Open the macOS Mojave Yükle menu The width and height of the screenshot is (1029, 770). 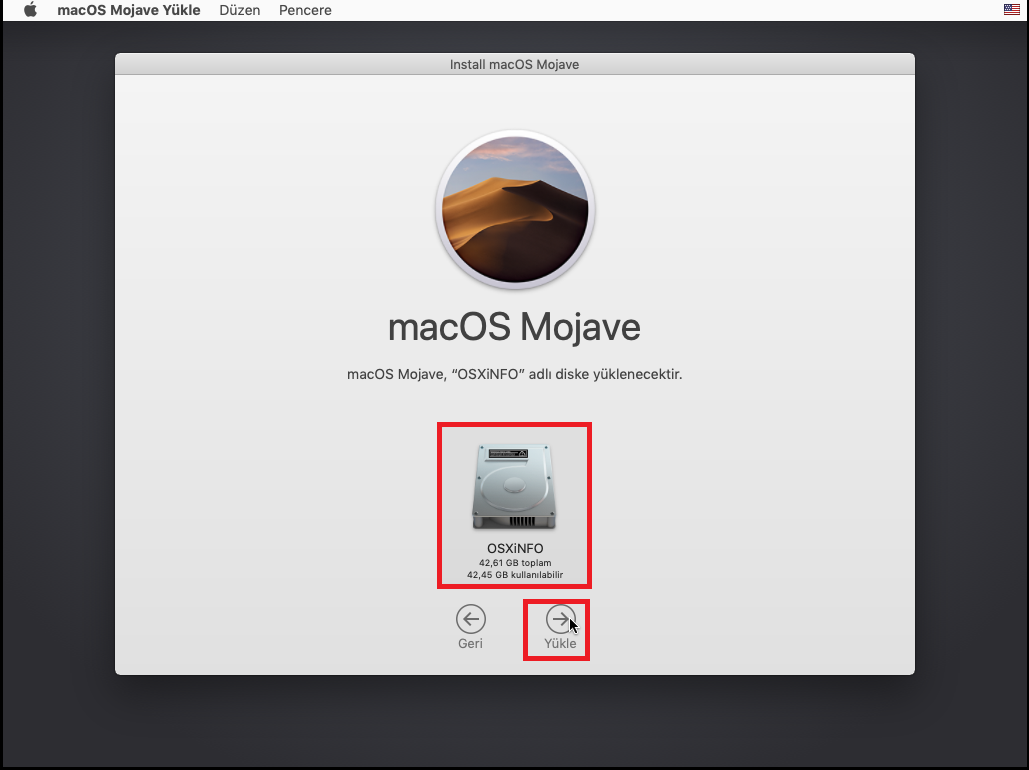point(128,10)
